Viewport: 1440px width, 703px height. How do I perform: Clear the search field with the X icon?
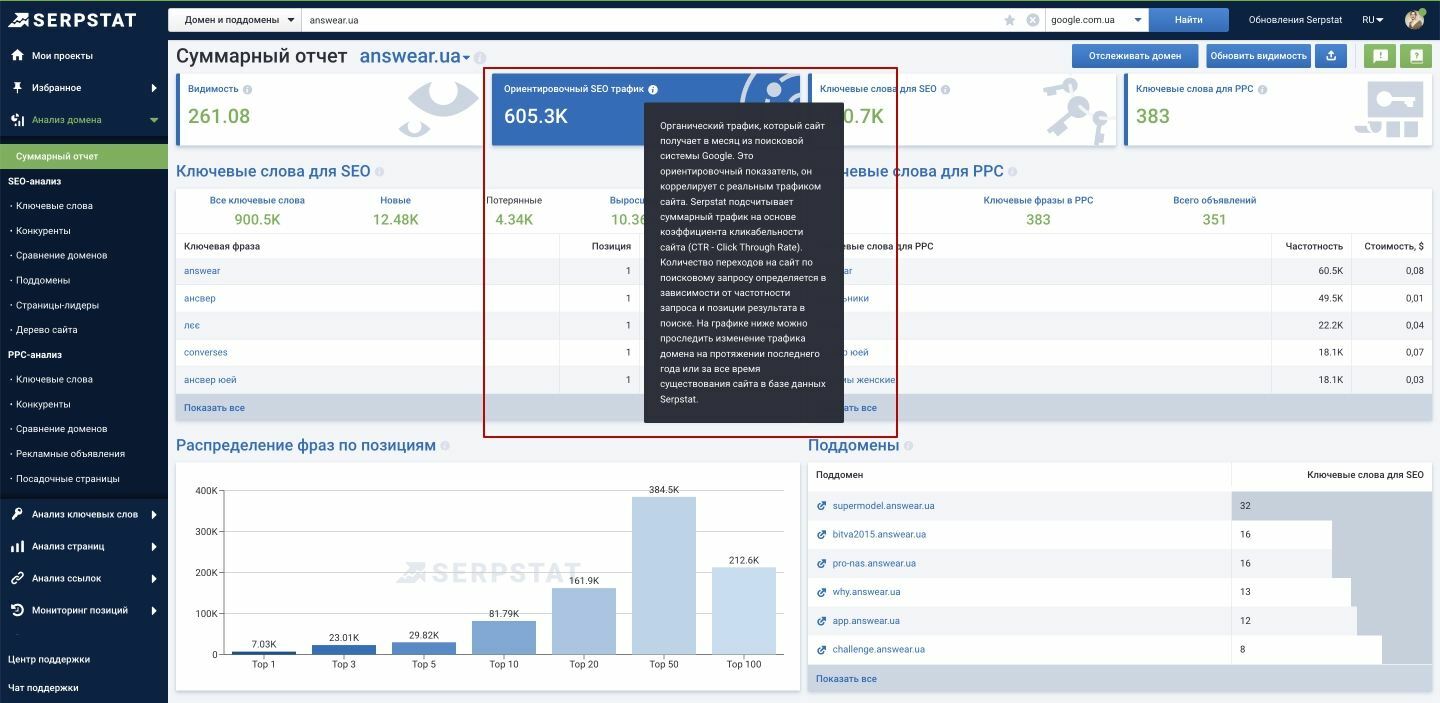1033,20
